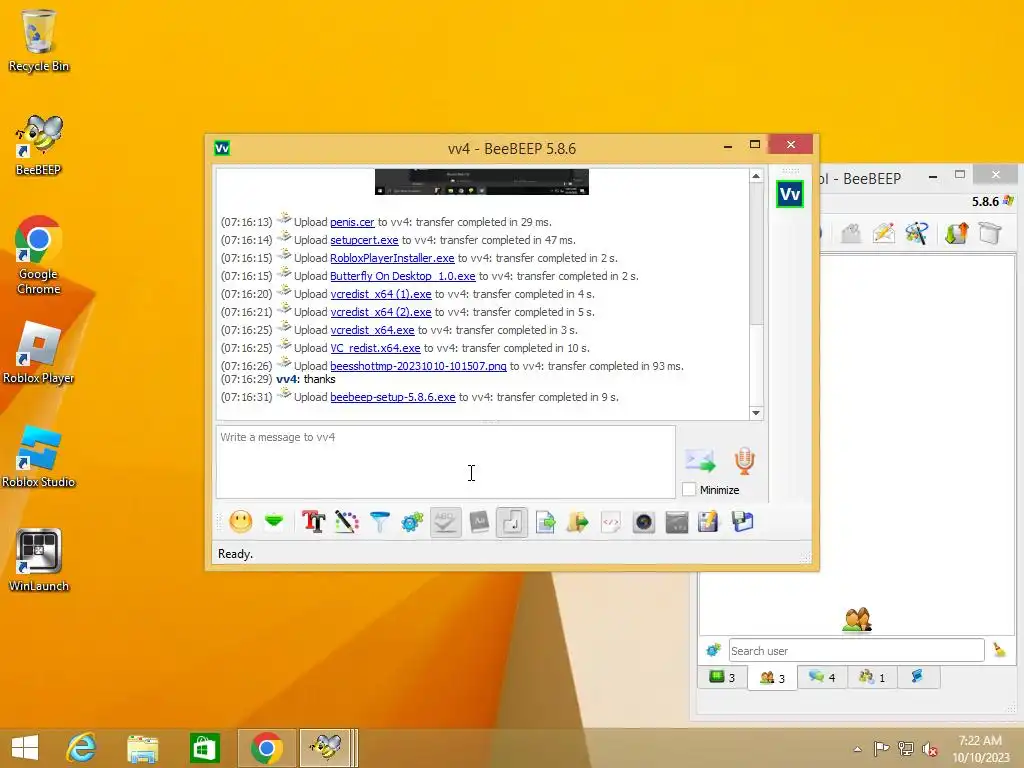Screen dimensions: 1024x768
Task: Open the vcredist_x64 (2).exe link
Action: pos(381,312)
